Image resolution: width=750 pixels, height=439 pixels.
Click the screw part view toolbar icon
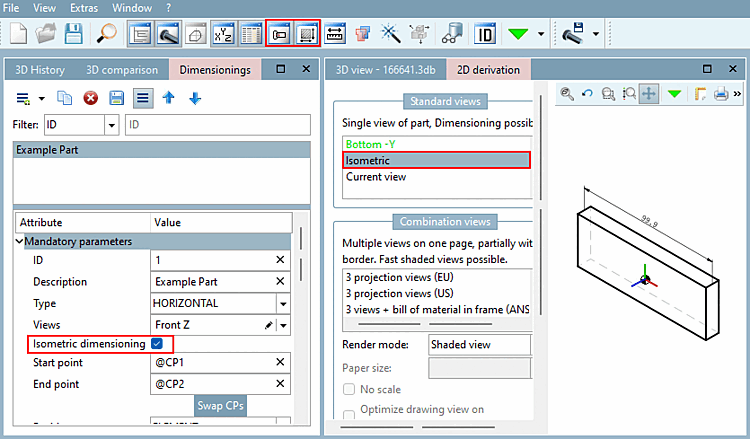point(168,34)
